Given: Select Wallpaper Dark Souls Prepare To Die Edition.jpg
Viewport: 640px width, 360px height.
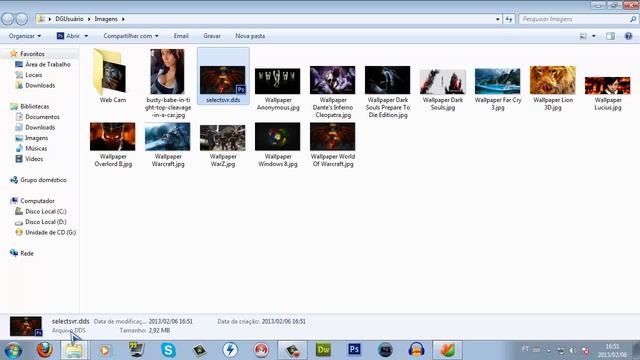Looking at the screenshot, I should pos(387,92).
